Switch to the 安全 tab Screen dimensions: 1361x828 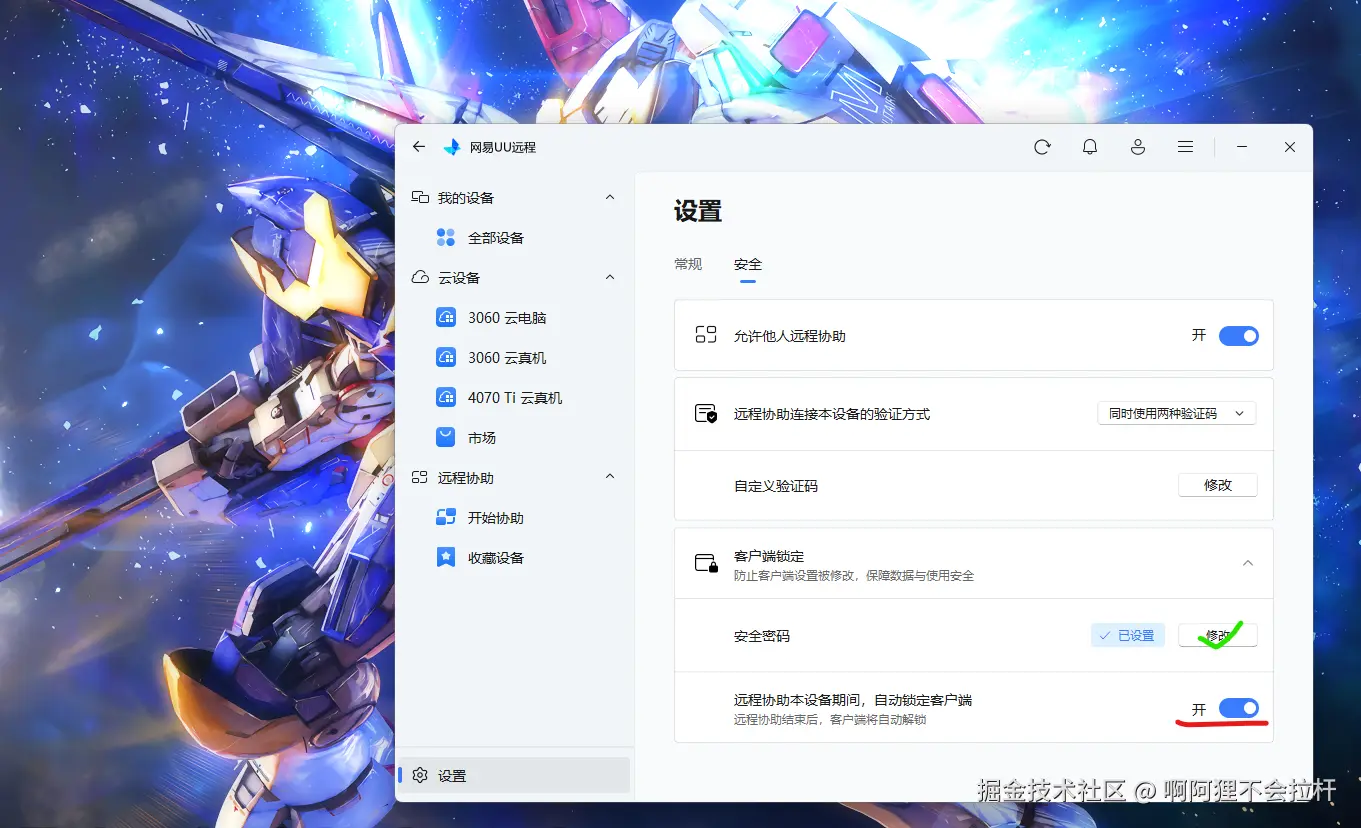tap(748, 265)
